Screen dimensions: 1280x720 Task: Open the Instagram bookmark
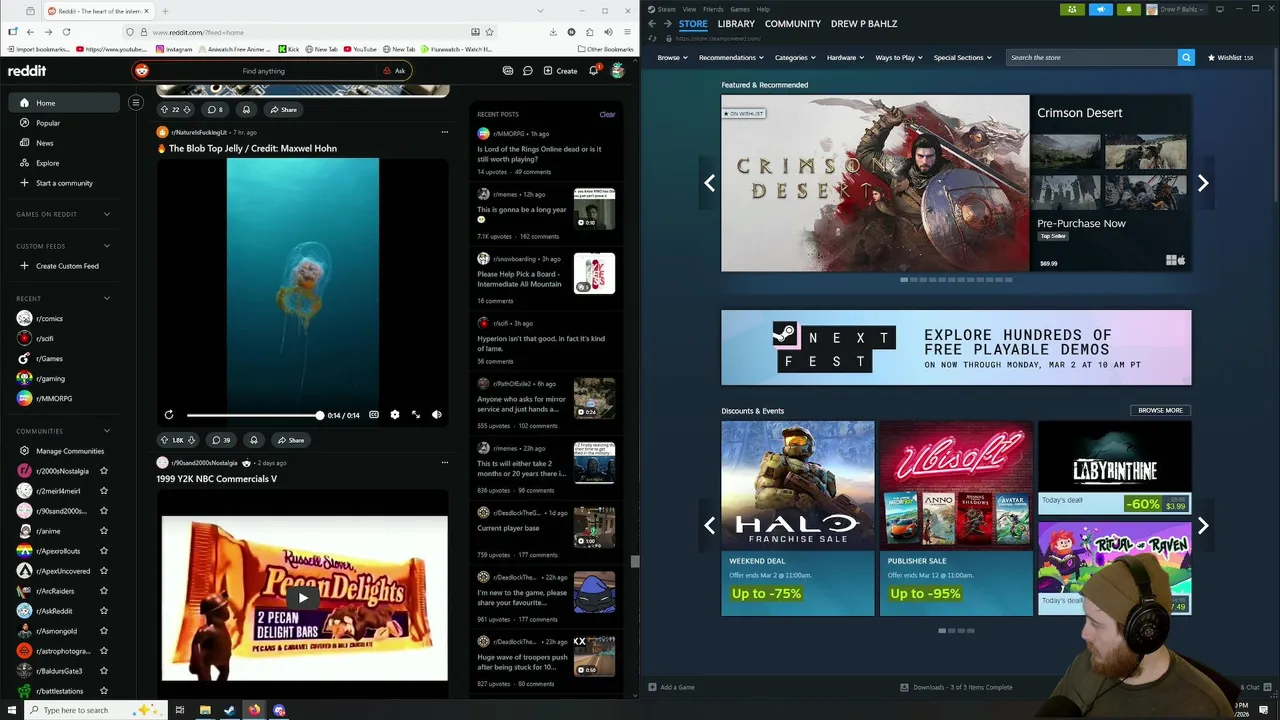click(174, 49)
